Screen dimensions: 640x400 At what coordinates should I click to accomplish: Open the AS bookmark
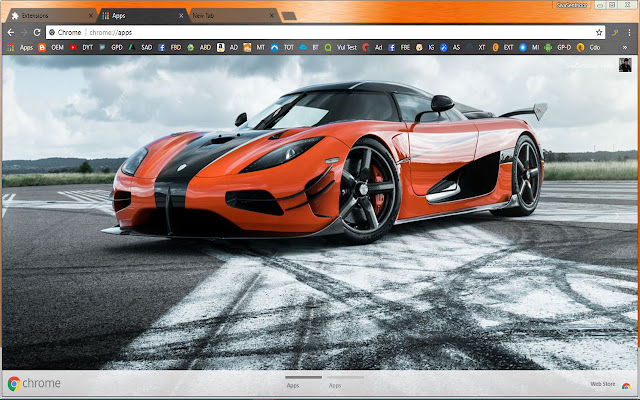click(450, 47)
